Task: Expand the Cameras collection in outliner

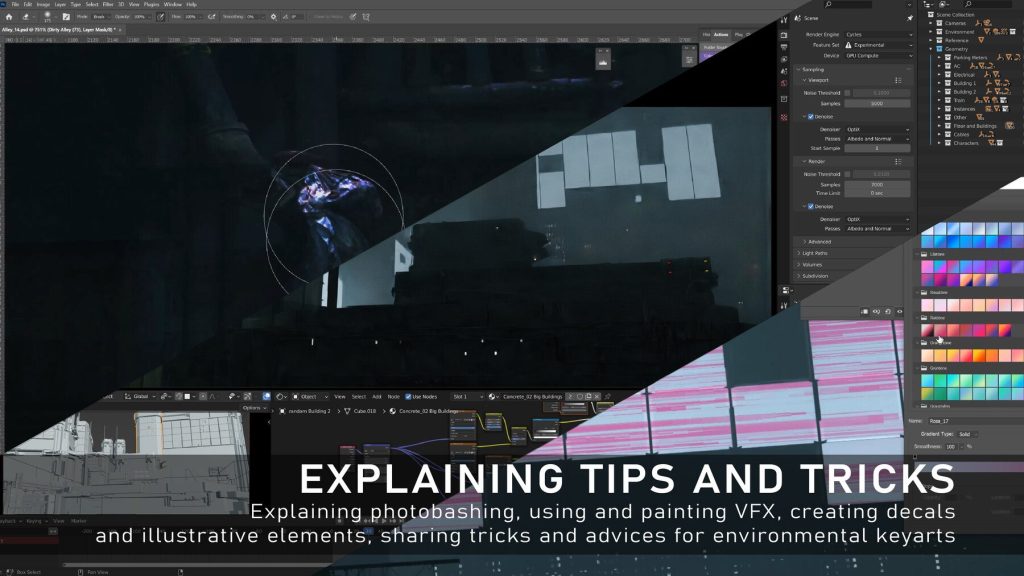Action: click(931, 23)
